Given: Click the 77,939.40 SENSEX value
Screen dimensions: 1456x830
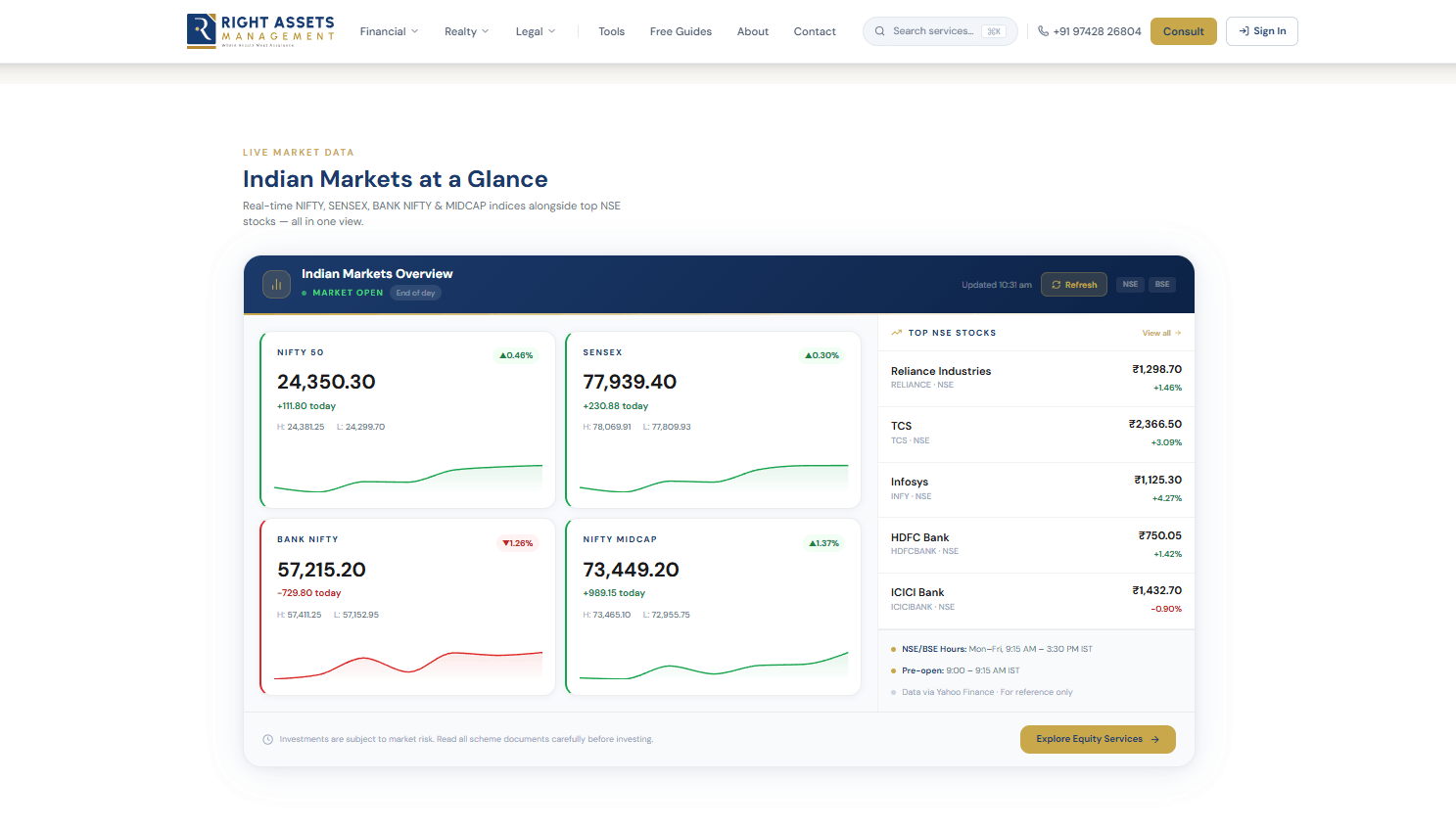Looking at the screenshot, I should tap(630, 382).
